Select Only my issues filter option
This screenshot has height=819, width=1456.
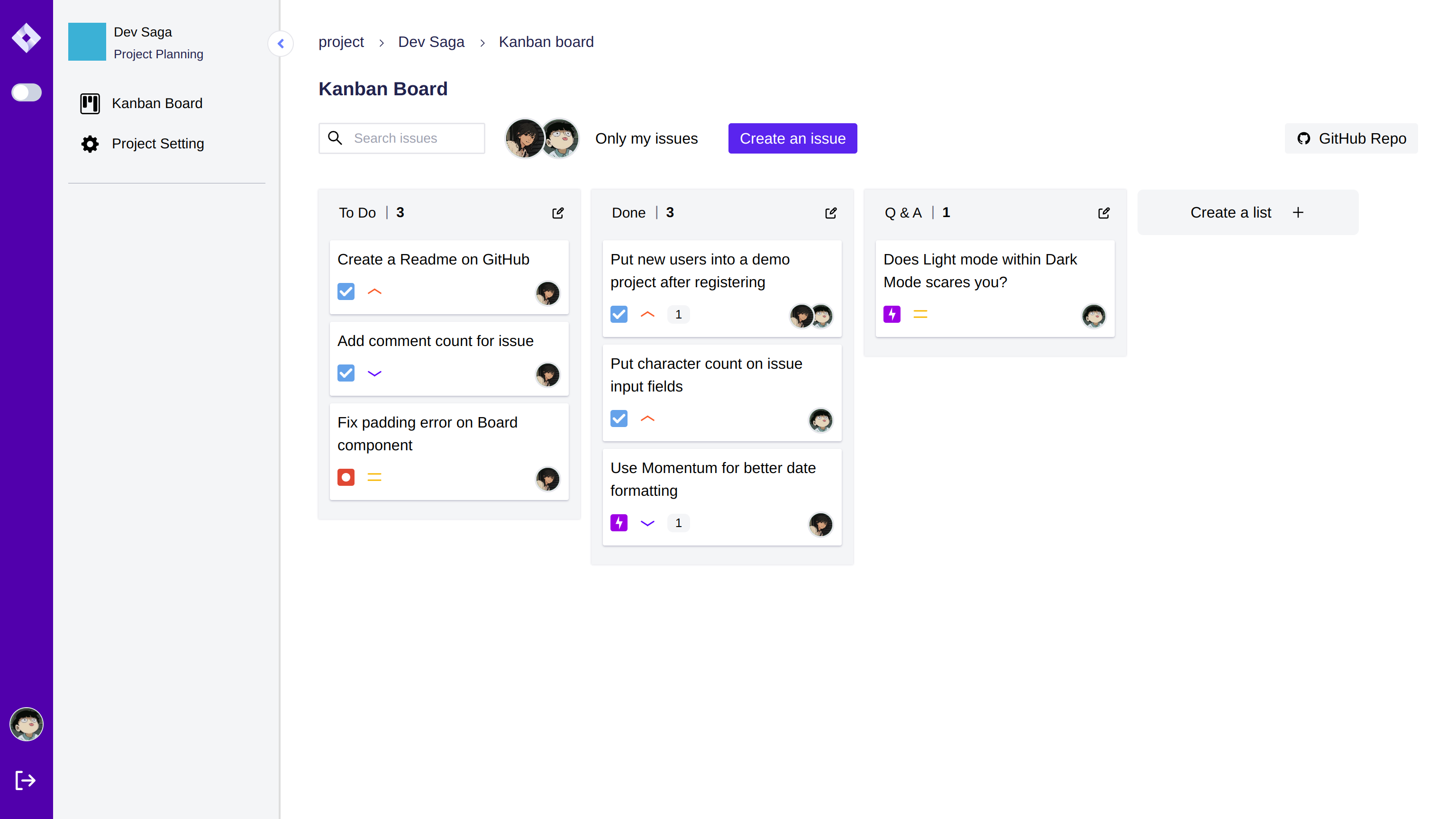pos(646,138)
